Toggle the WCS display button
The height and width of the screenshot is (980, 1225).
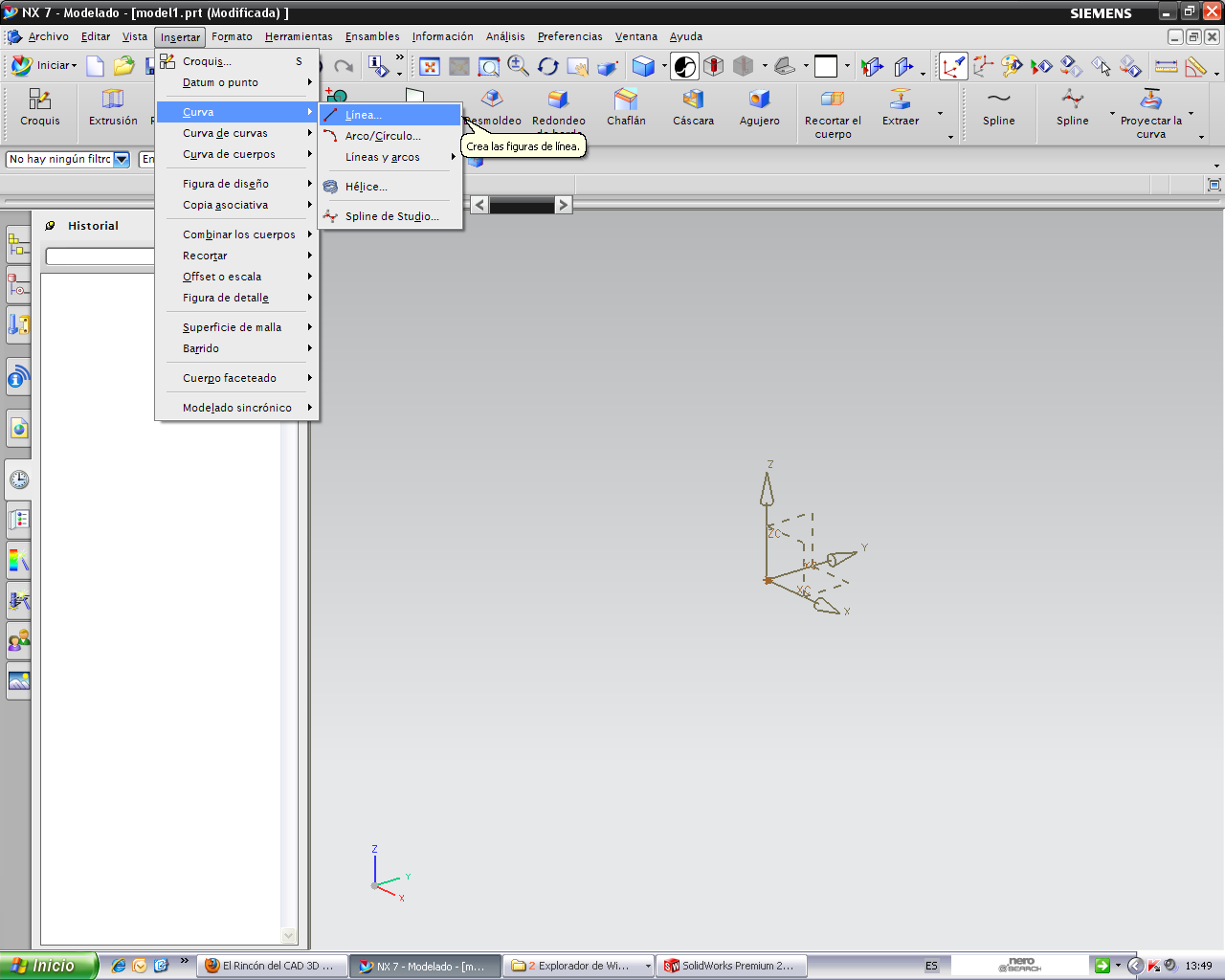(x=953, y=66)
